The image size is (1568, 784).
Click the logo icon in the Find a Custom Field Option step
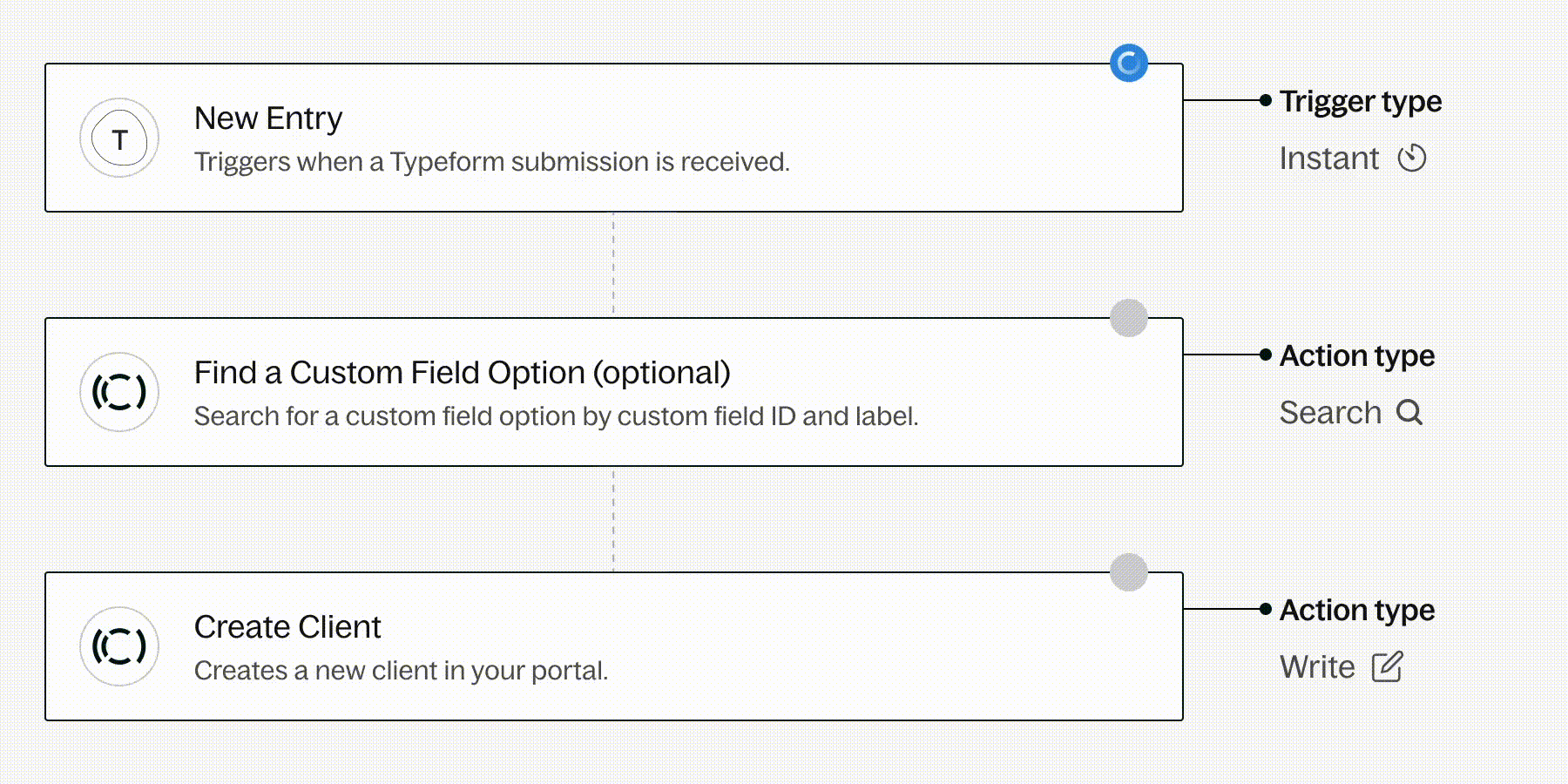[x=119, y=392]
